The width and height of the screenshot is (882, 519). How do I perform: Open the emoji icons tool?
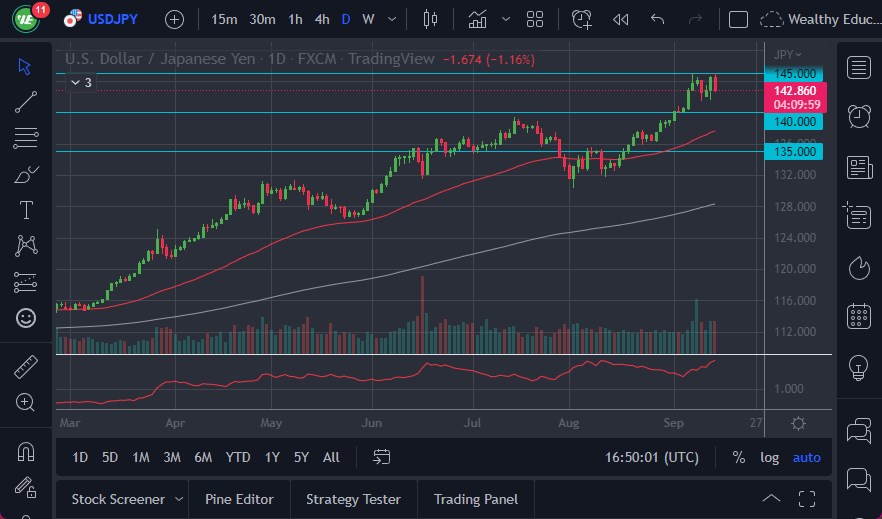26,318
